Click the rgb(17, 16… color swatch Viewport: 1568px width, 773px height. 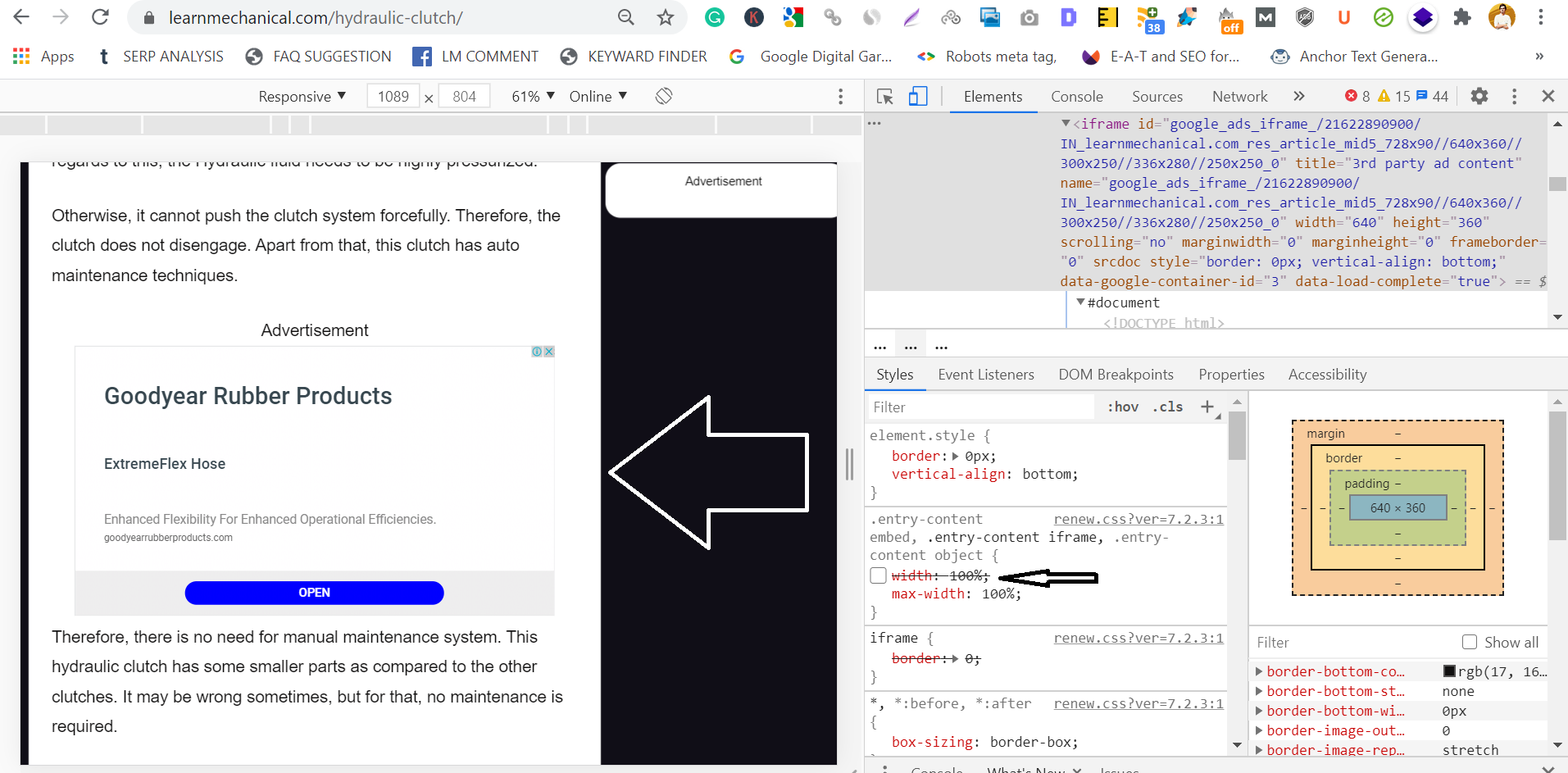pyautogui.click(x=1449, y=671)
